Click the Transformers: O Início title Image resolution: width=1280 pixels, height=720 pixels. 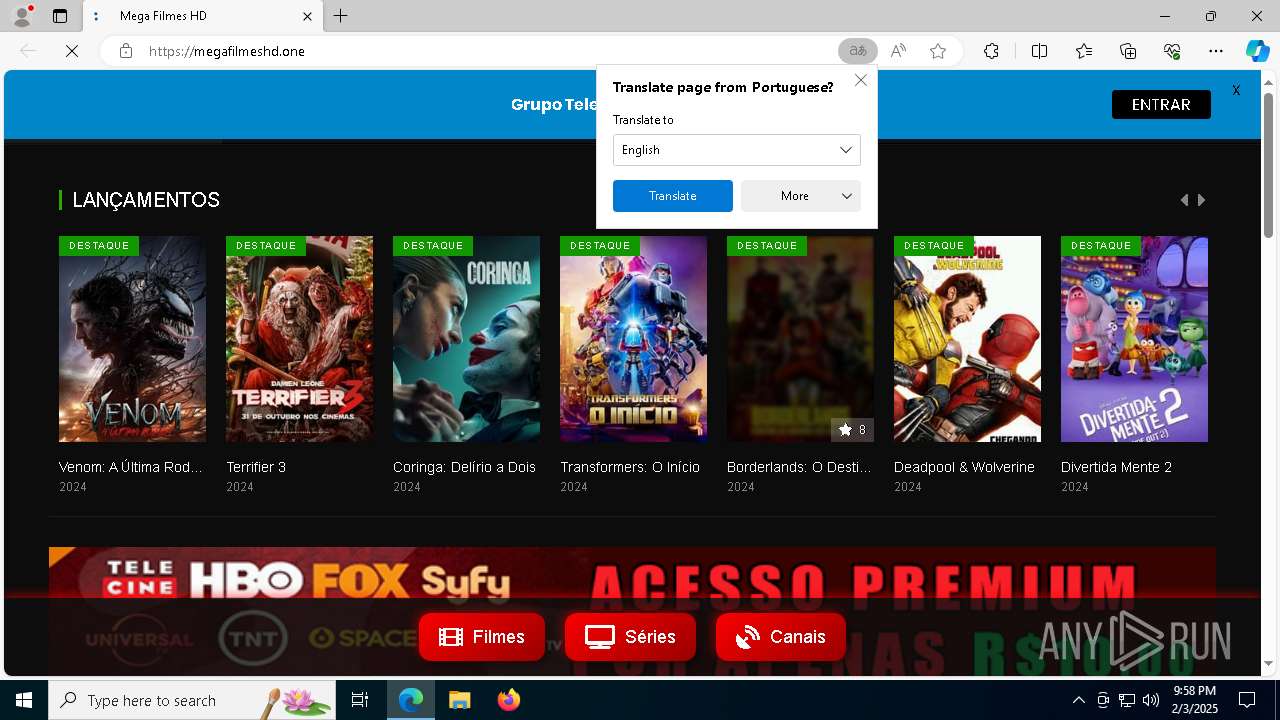pos(630,467)
